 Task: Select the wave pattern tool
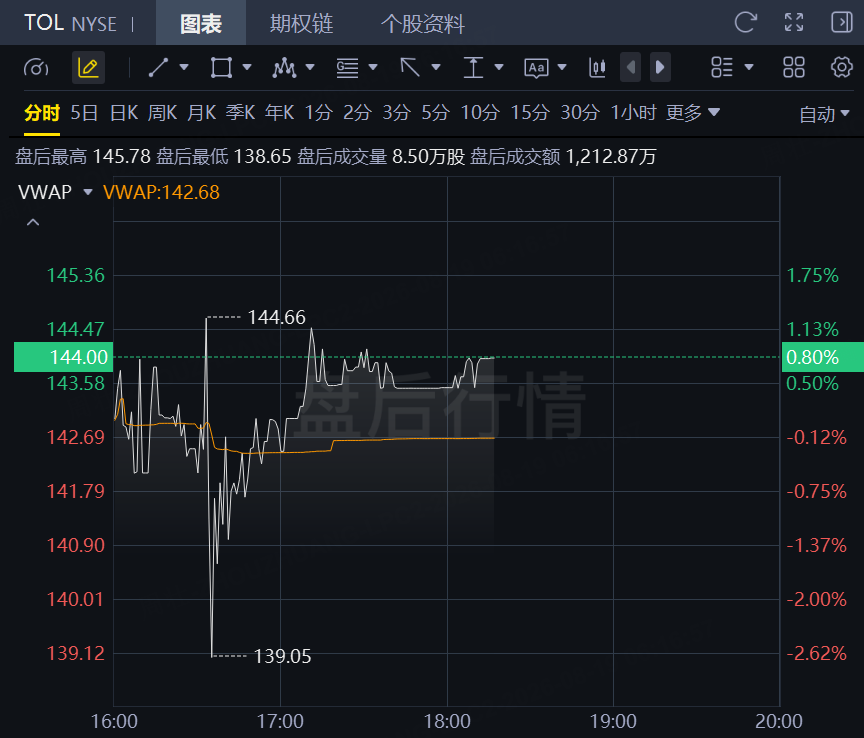pyautogui.click(x=284, y=68)
